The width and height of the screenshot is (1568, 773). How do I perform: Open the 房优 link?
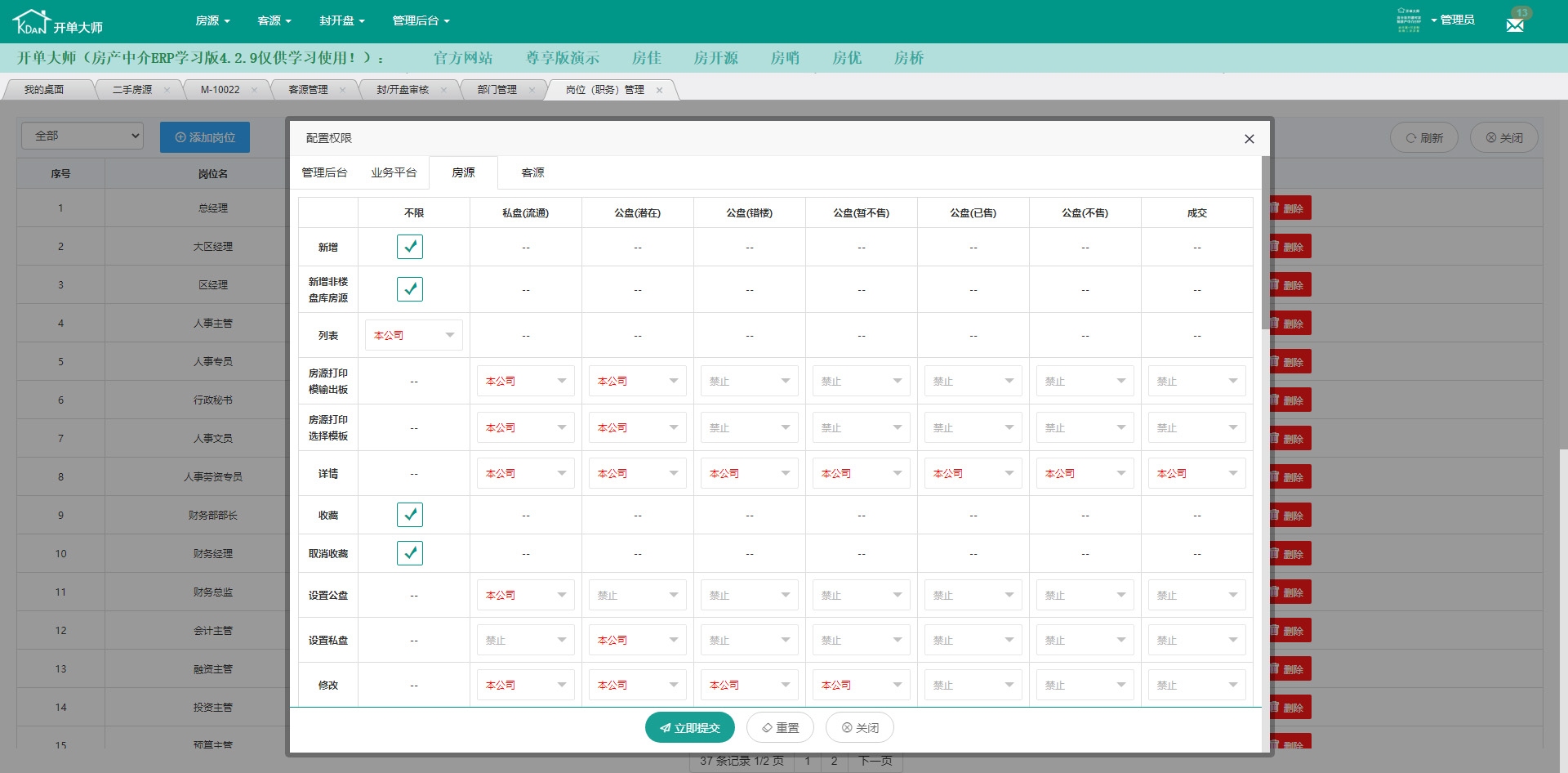847,58
